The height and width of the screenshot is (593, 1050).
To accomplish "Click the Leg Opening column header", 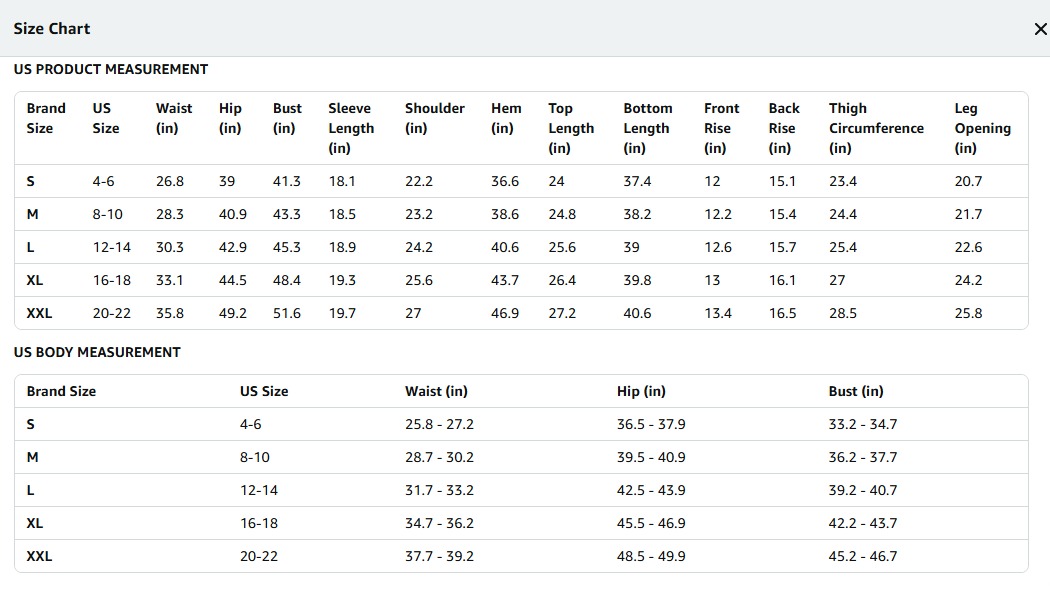I will pos(982,128).
